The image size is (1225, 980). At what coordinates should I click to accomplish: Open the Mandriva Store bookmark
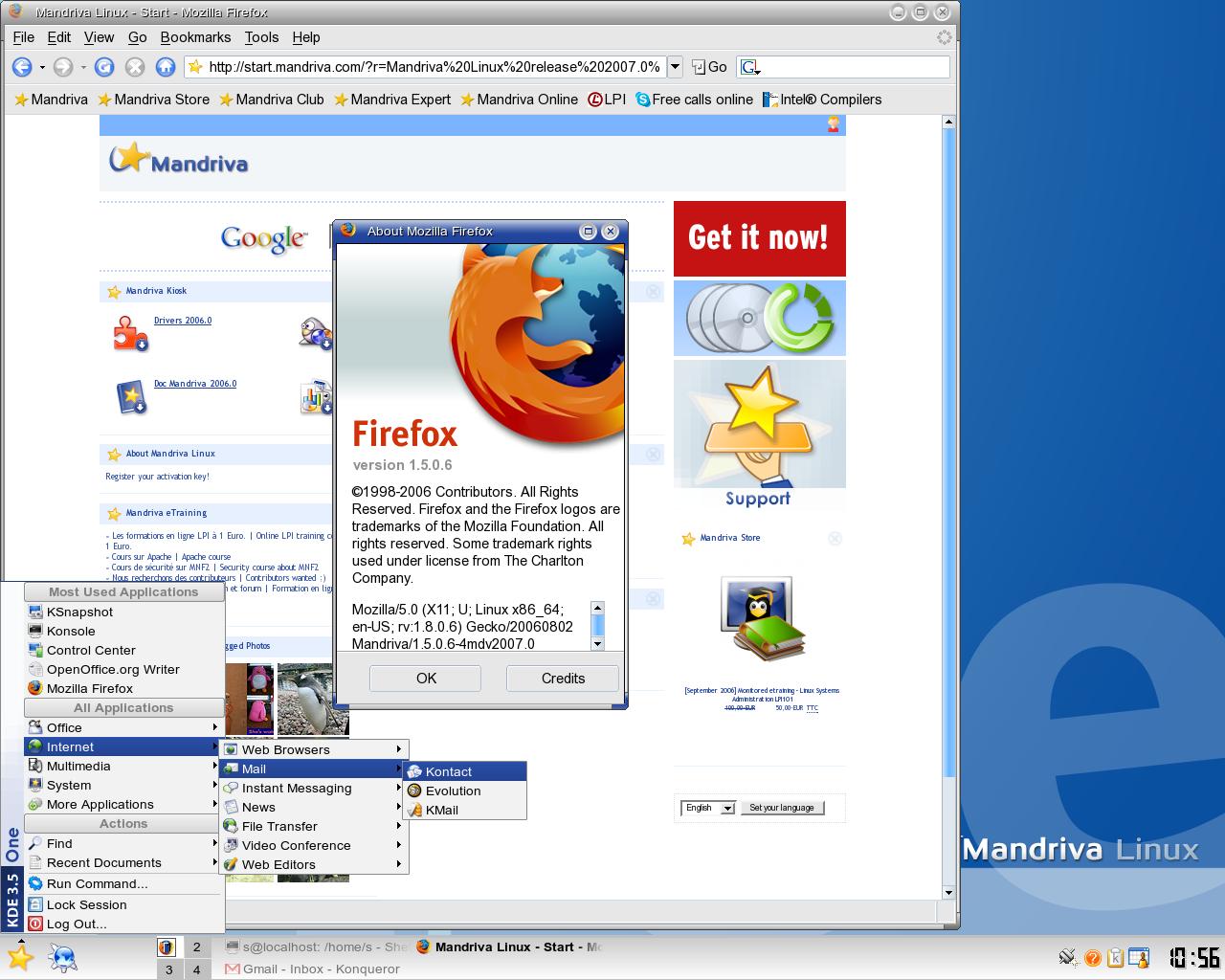(153, 100)
